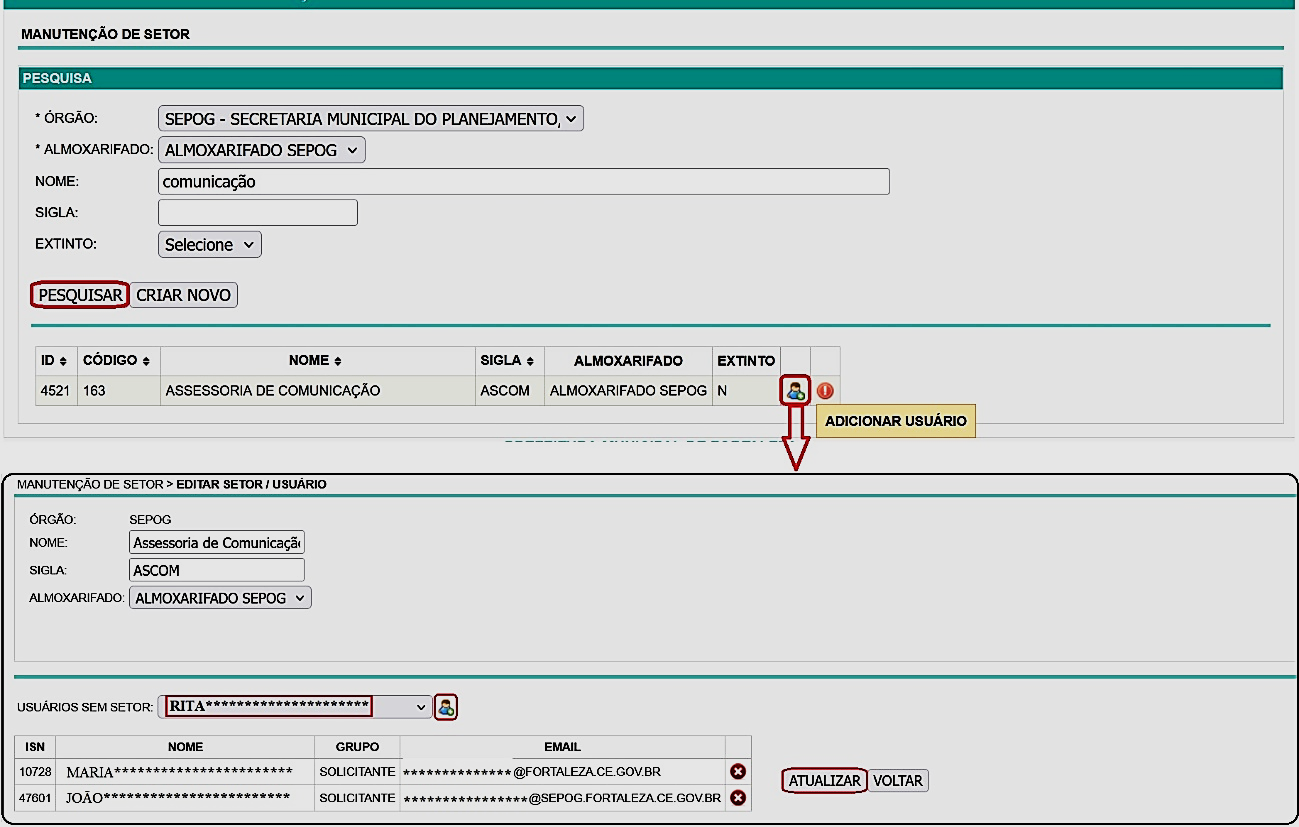The height and width of the screenshot is (827, 1299).
Task: Click the ALMOXARIFADO column header
Action: (628, 360)
